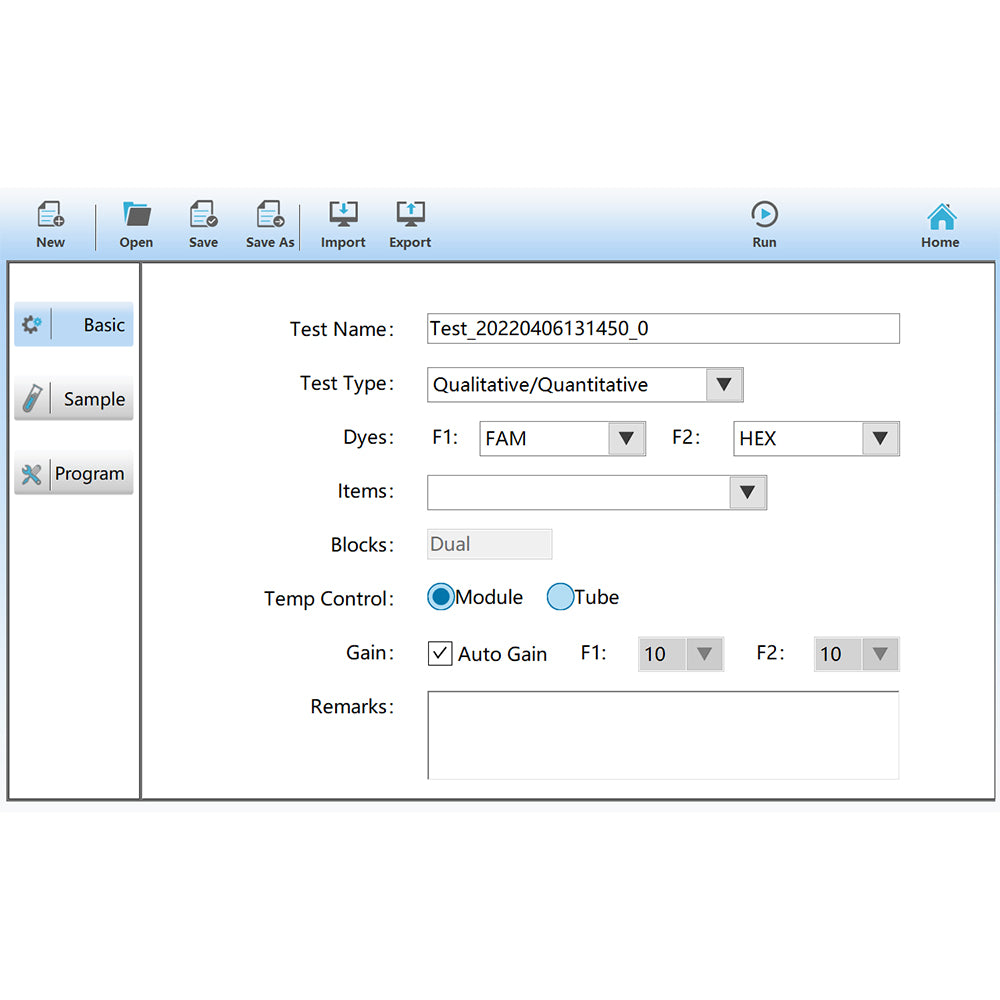Enable Auto Gain checkbox
The height and width of the screenshot is (1000, 1000).
click(x=439, y=653)
